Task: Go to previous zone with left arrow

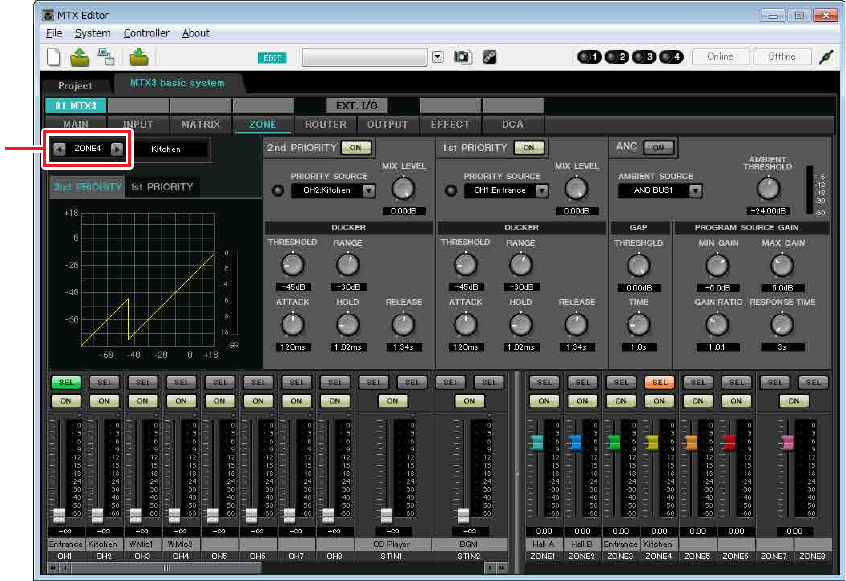Action: pos(60,149)
